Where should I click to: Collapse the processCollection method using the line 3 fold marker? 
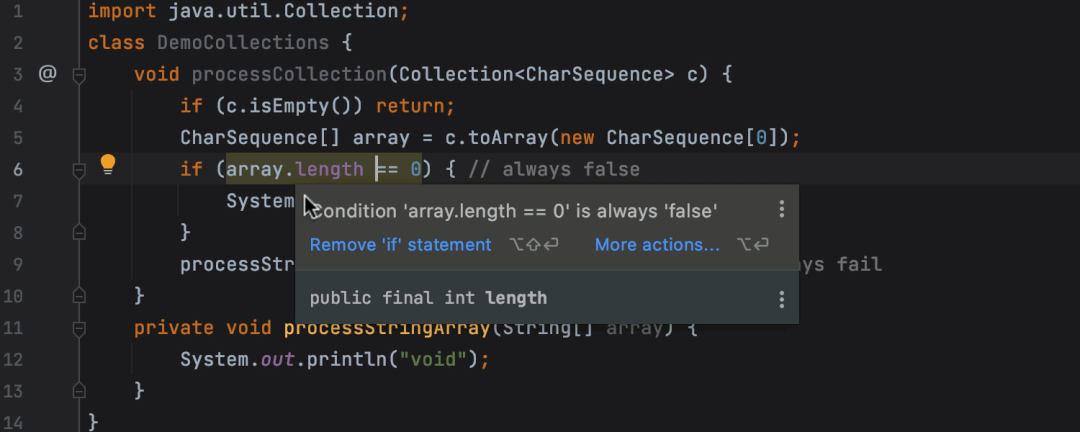79,74
